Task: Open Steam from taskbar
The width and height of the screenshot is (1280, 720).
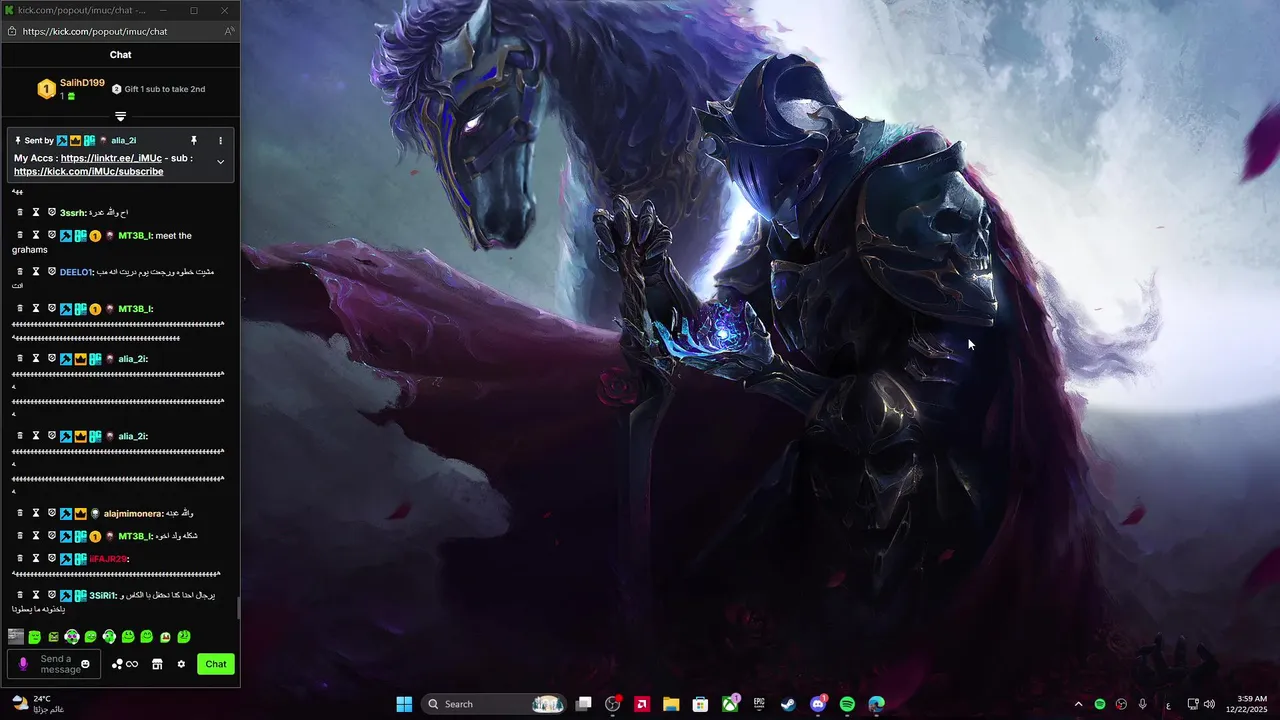Action: [x=788, y=704]
